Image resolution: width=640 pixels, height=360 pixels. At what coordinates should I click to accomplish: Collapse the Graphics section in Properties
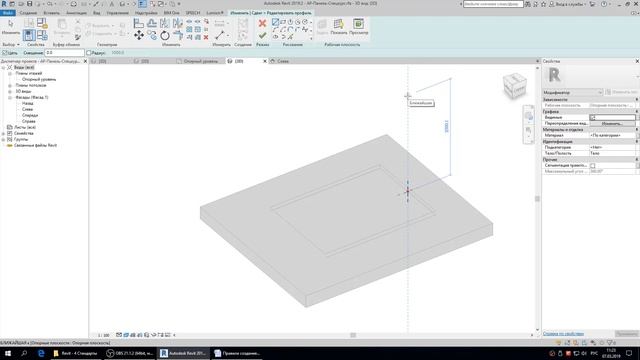pyautogui.click(x=636, y=111)
